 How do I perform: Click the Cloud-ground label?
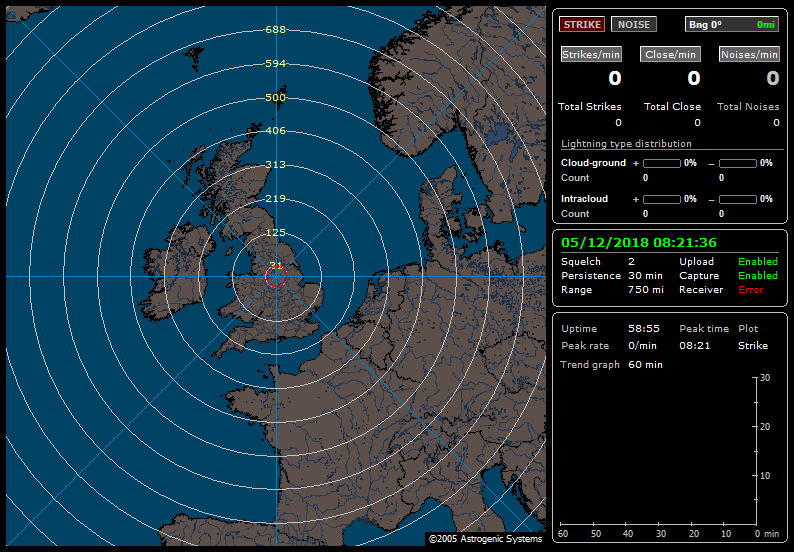pos(593,163)
